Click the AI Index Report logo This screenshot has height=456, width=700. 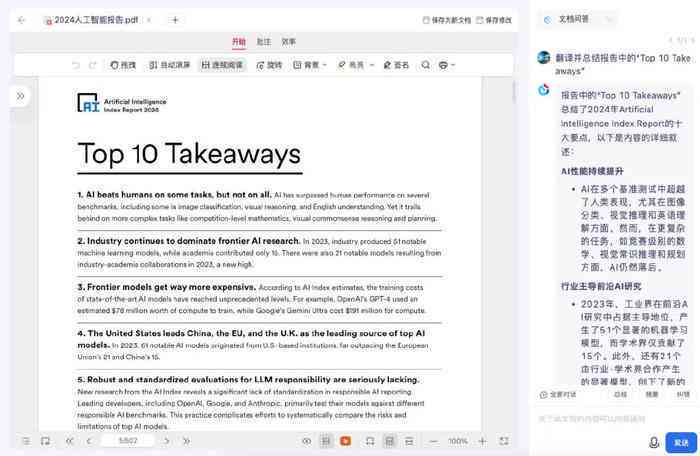click(x=121, y=103)
